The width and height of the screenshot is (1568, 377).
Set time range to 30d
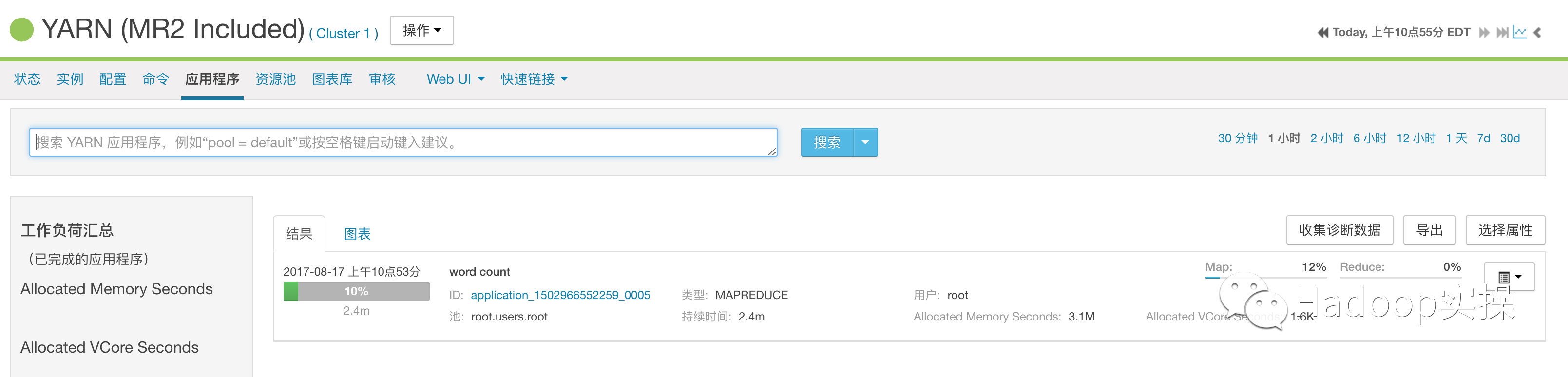coord(1510,138)
